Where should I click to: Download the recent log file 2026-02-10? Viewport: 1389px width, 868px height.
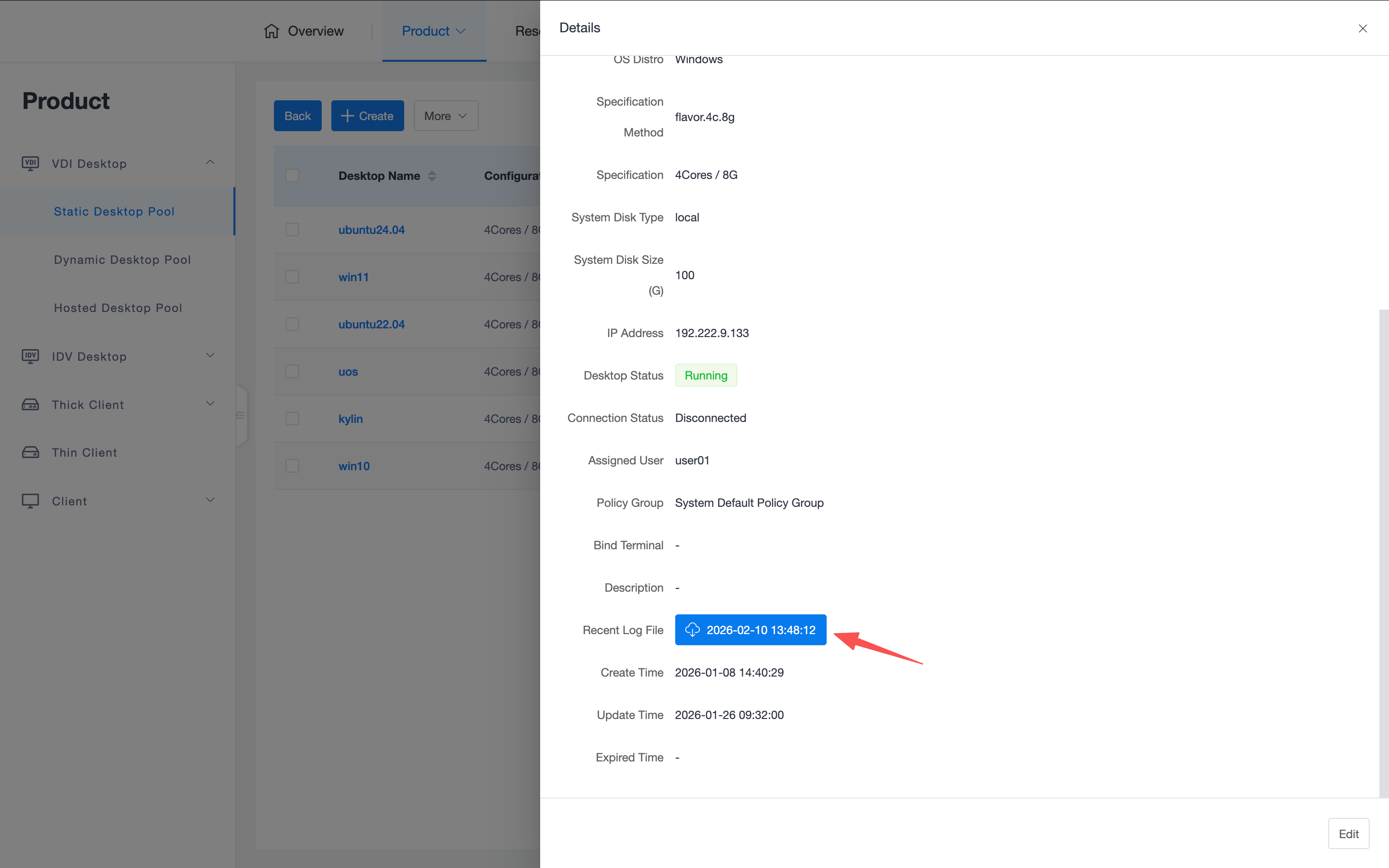pyautogui.click(x=750, y=630)
